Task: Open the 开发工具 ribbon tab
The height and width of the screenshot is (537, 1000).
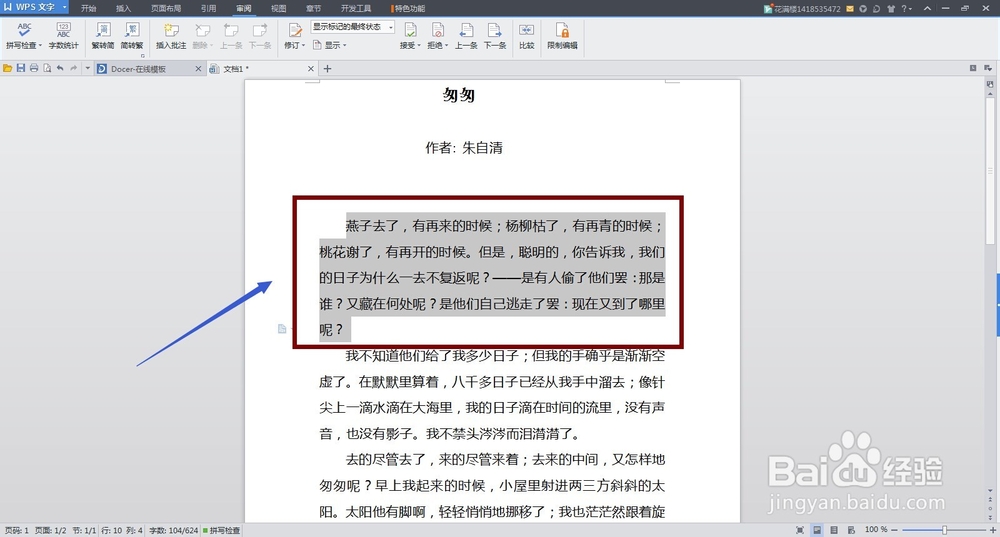Action: coord(356,8)
